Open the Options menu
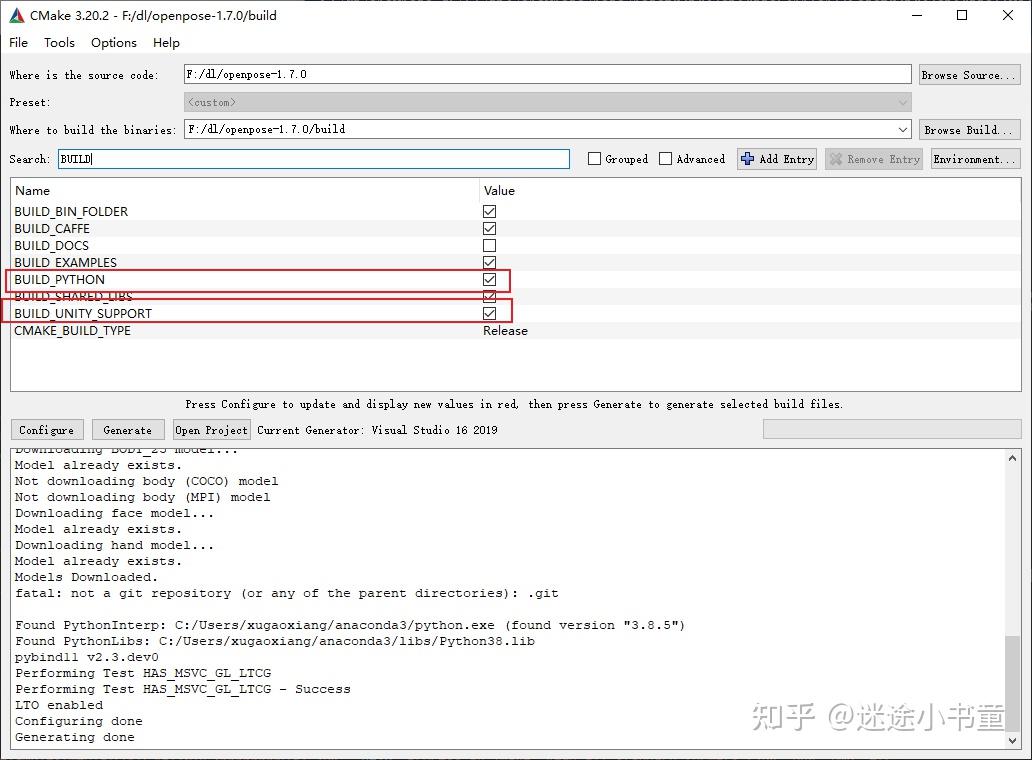1032x760 pixels. (113, 42)
